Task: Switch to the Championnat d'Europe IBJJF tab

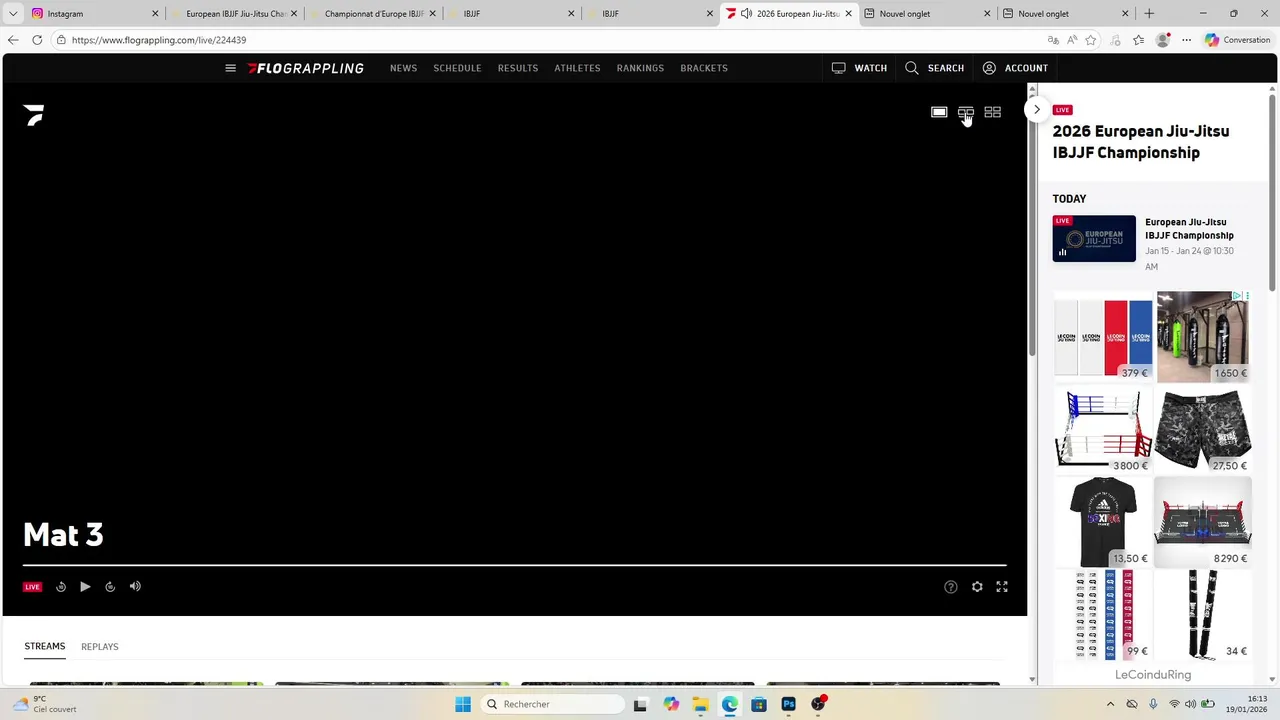Action: (374, 14)
